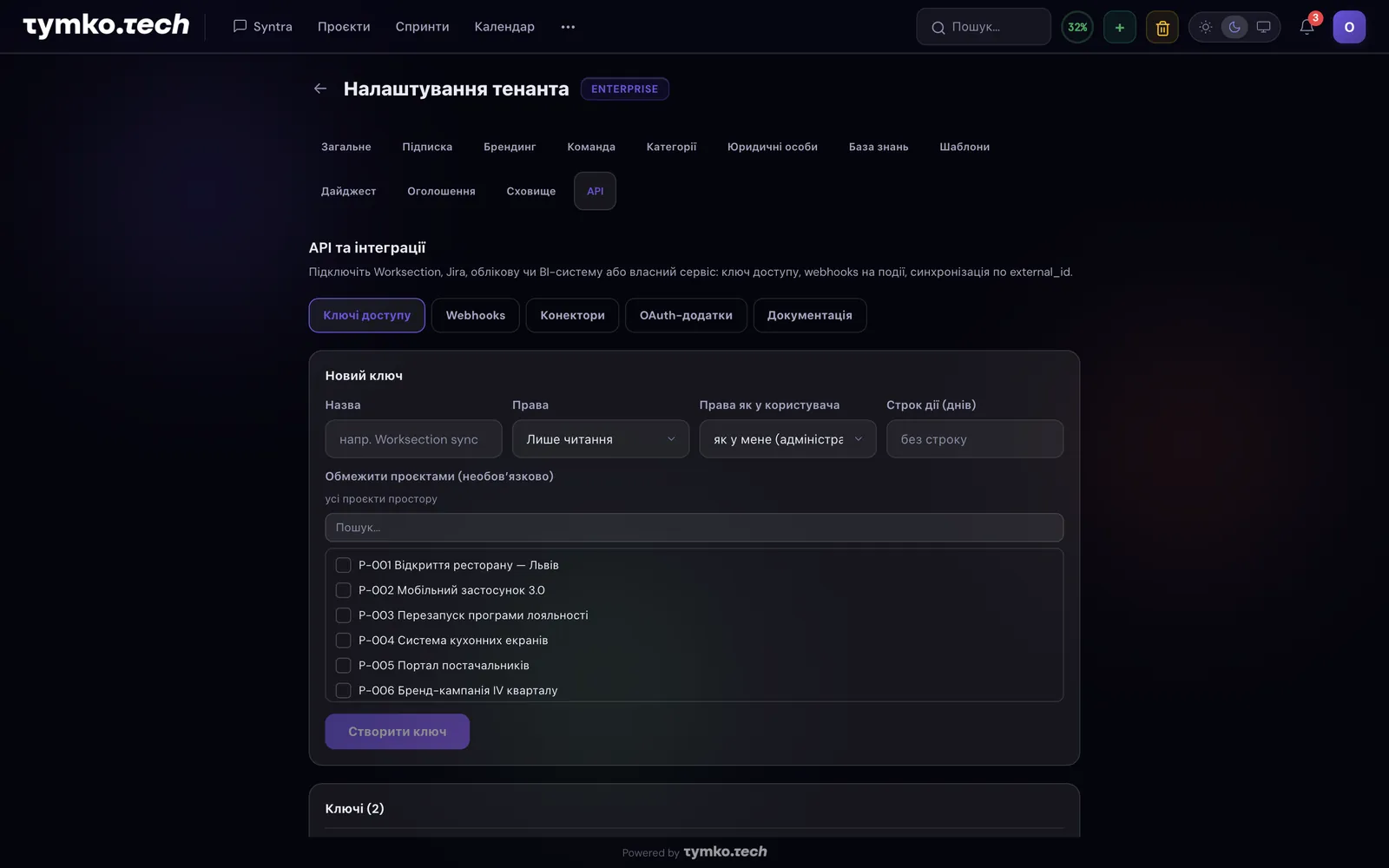Expand the Права як у користувача dropdown
Image resolution: width=1389 pixels, height=868 pixels.
pos(787,439)
